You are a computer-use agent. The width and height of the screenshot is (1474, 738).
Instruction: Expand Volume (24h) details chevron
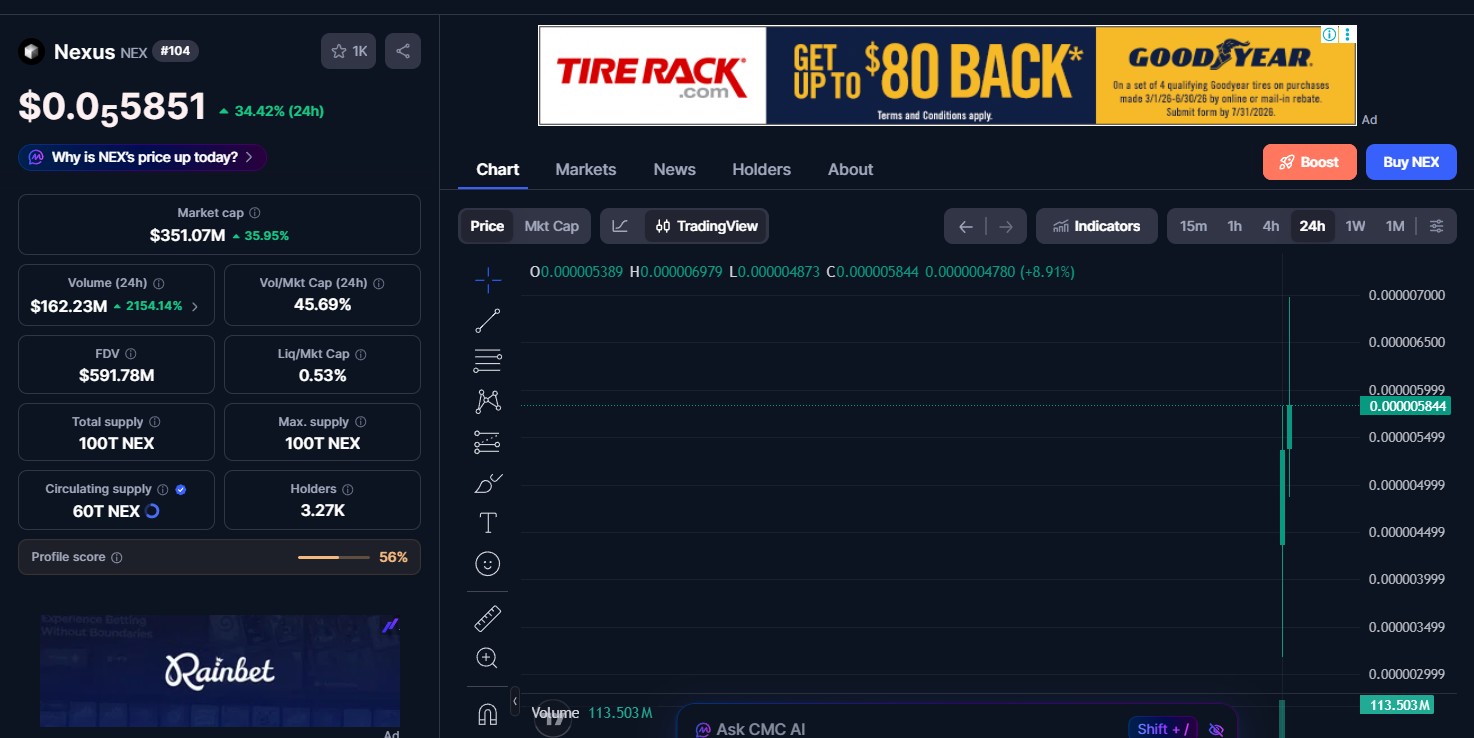(x=194, y=307)
